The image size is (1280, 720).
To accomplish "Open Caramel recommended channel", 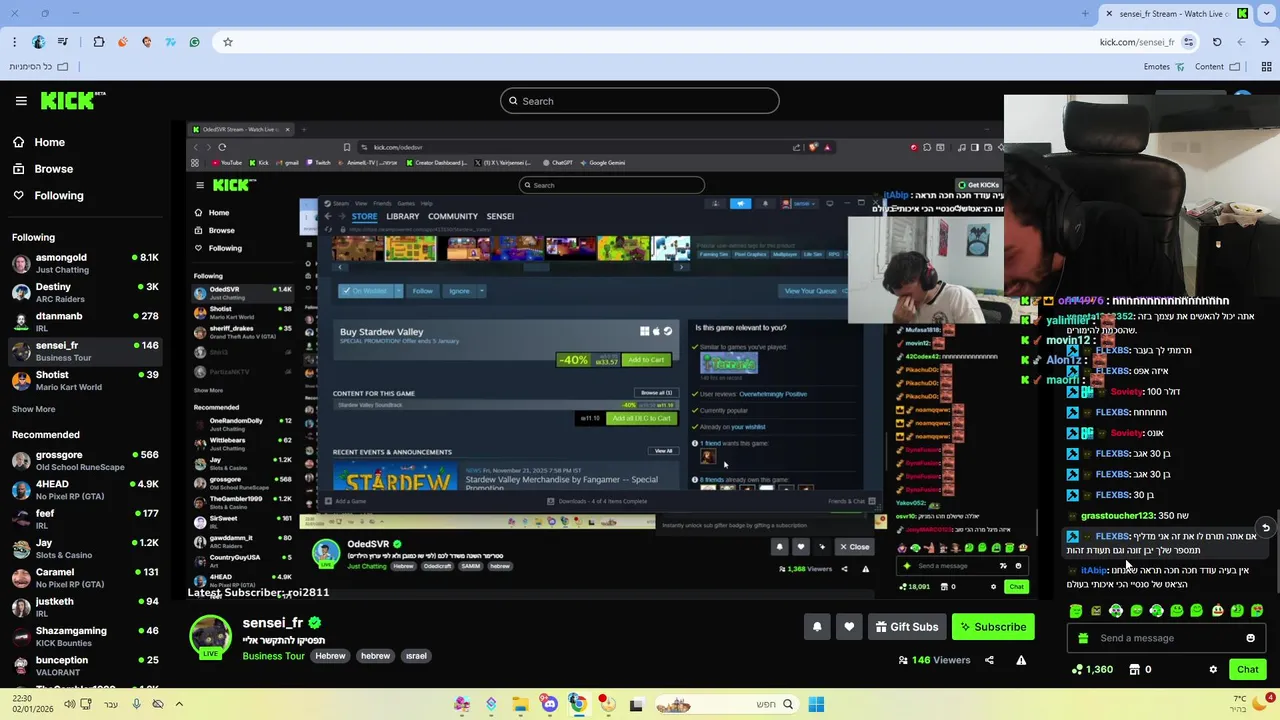I will (86, 578).
